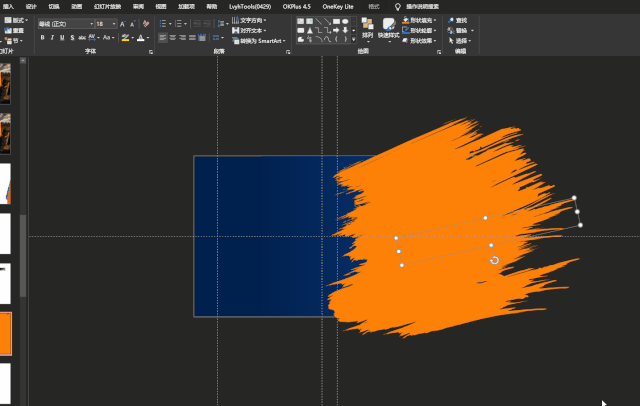This screenshot has height=406, width=640.
Task: Expand the shapes gallery More arrow
Action: (353, 40)
